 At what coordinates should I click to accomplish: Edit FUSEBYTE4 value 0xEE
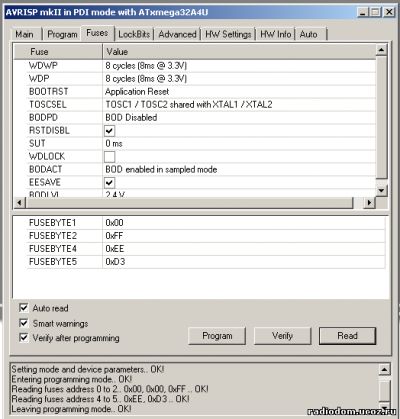(244, 249)
